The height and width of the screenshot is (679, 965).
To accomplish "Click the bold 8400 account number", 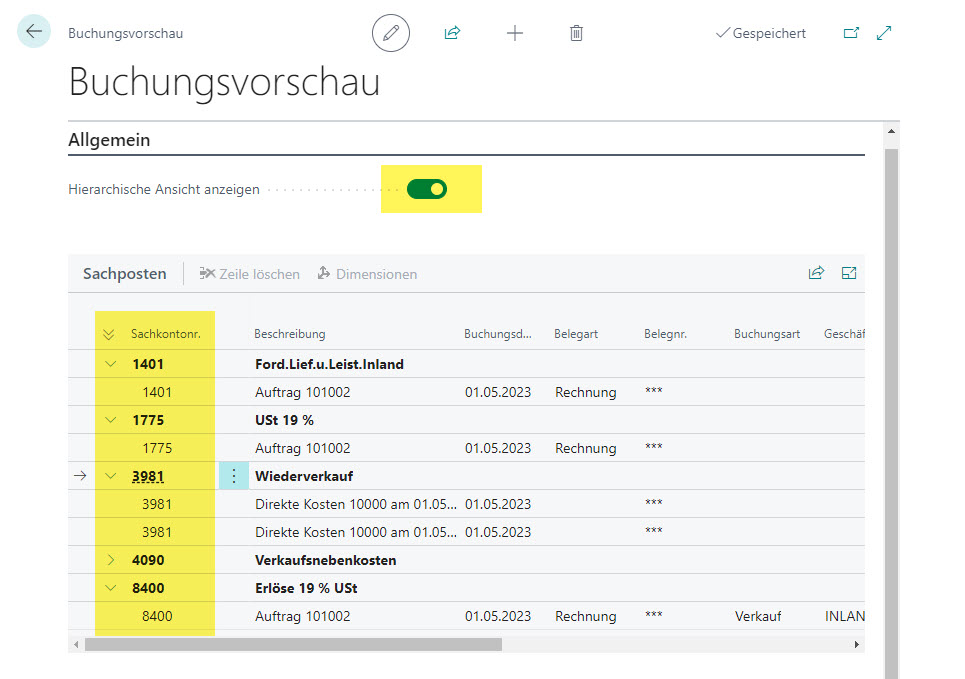I will pos(148,589).
